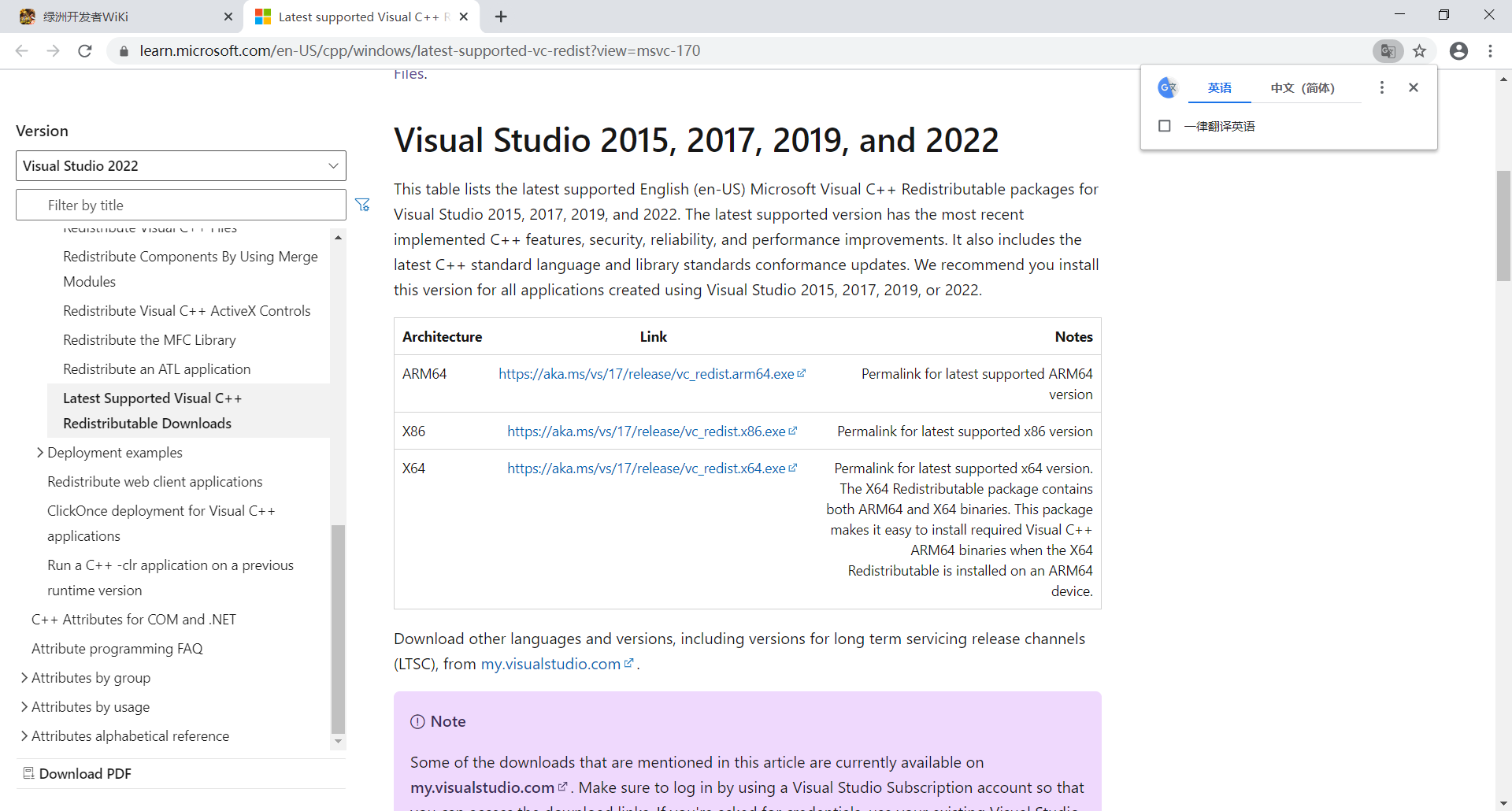Click the address bar URL
This screenshot has width=1512, height=811.
tap(420, 51)
